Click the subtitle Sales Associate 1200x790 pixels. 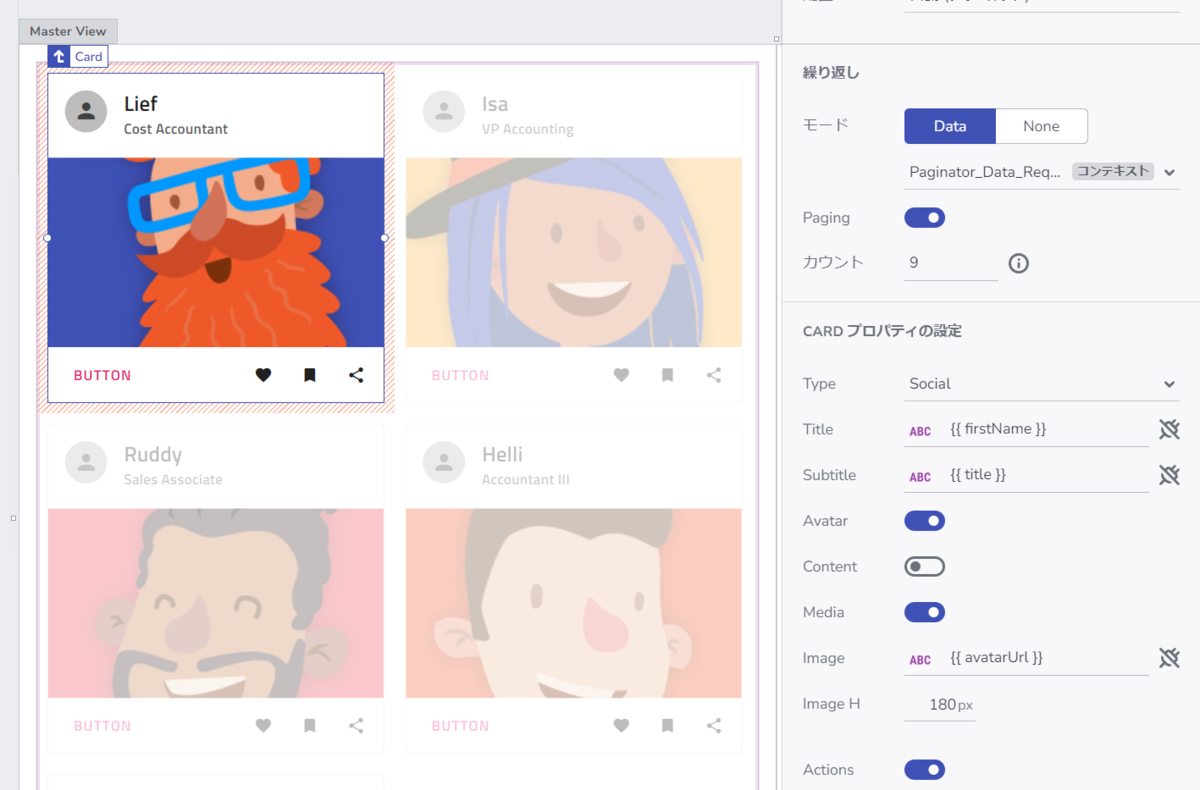pyautogui.click(x=173, y=480)
